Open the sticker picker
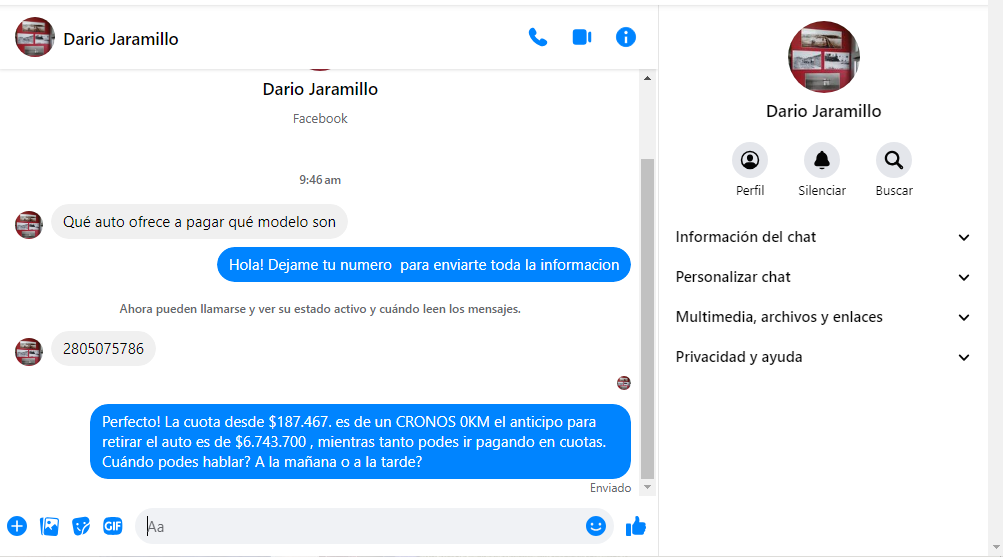This screenshot has height=557, width=1003. [x=81, y=526]
